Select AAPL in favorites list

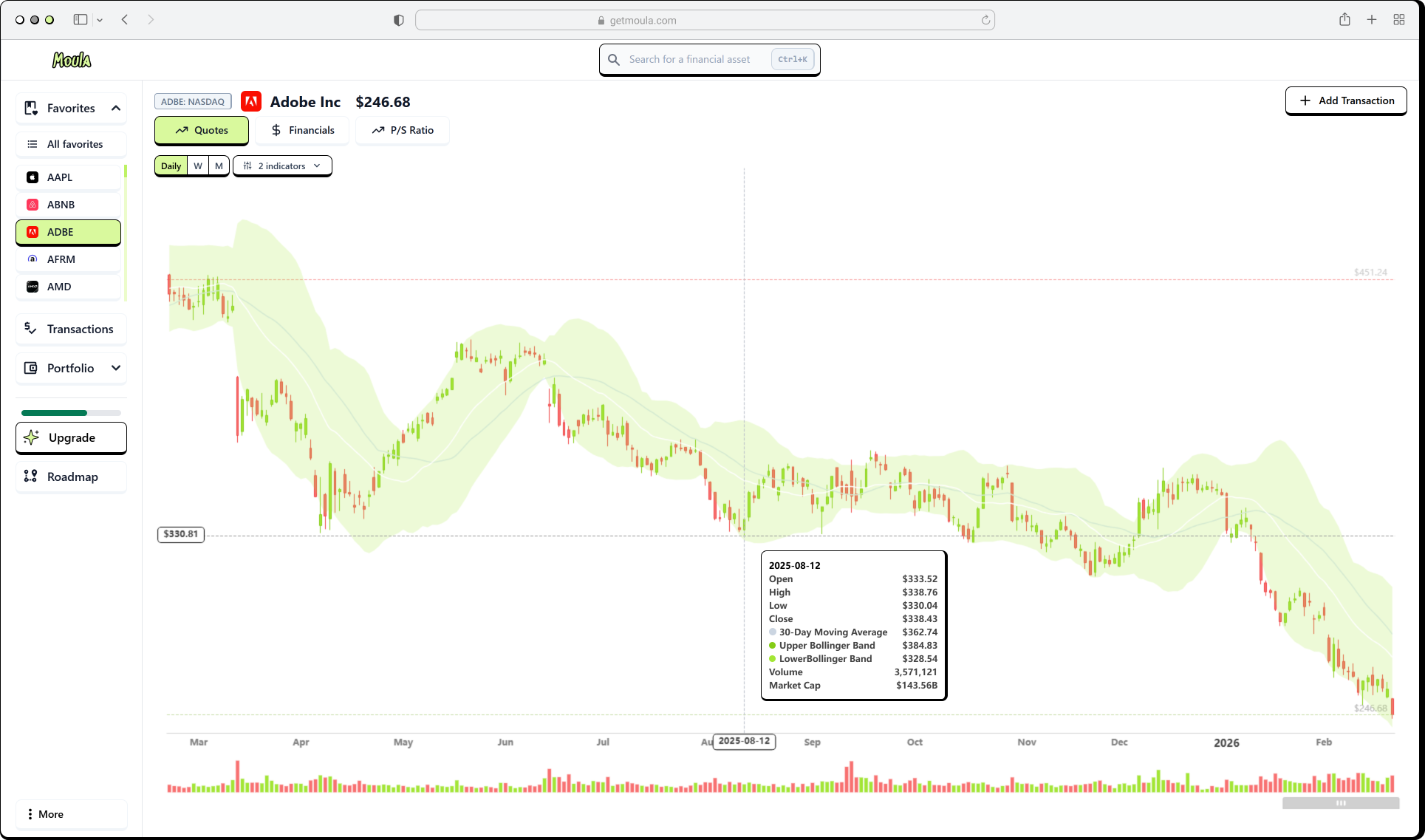pyautogui.click(x=68, y=177)
